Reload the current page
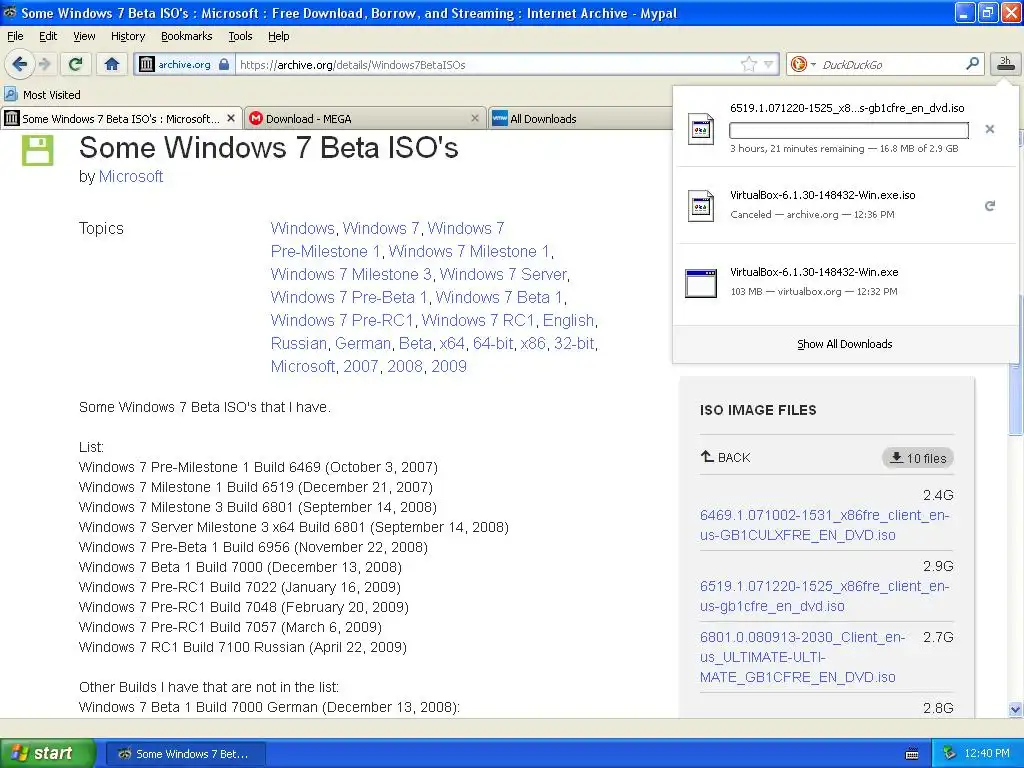1024x768 pixels. pos(76,64)
